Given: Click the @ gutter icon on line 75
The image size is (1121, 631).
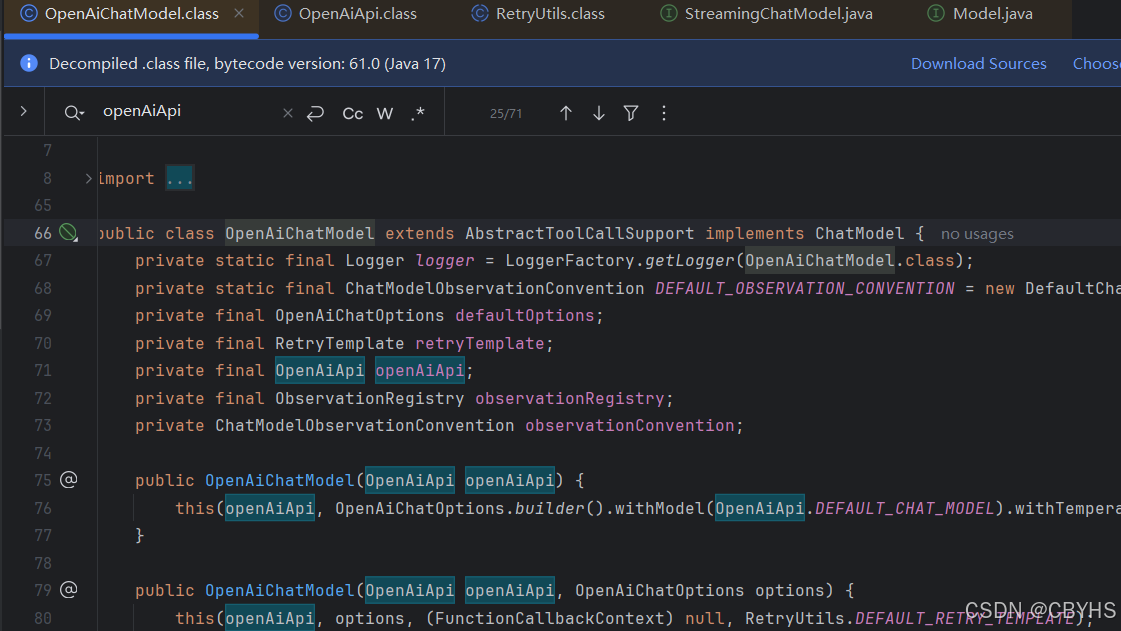Looking at the screenshot, I should coord(69,480).
